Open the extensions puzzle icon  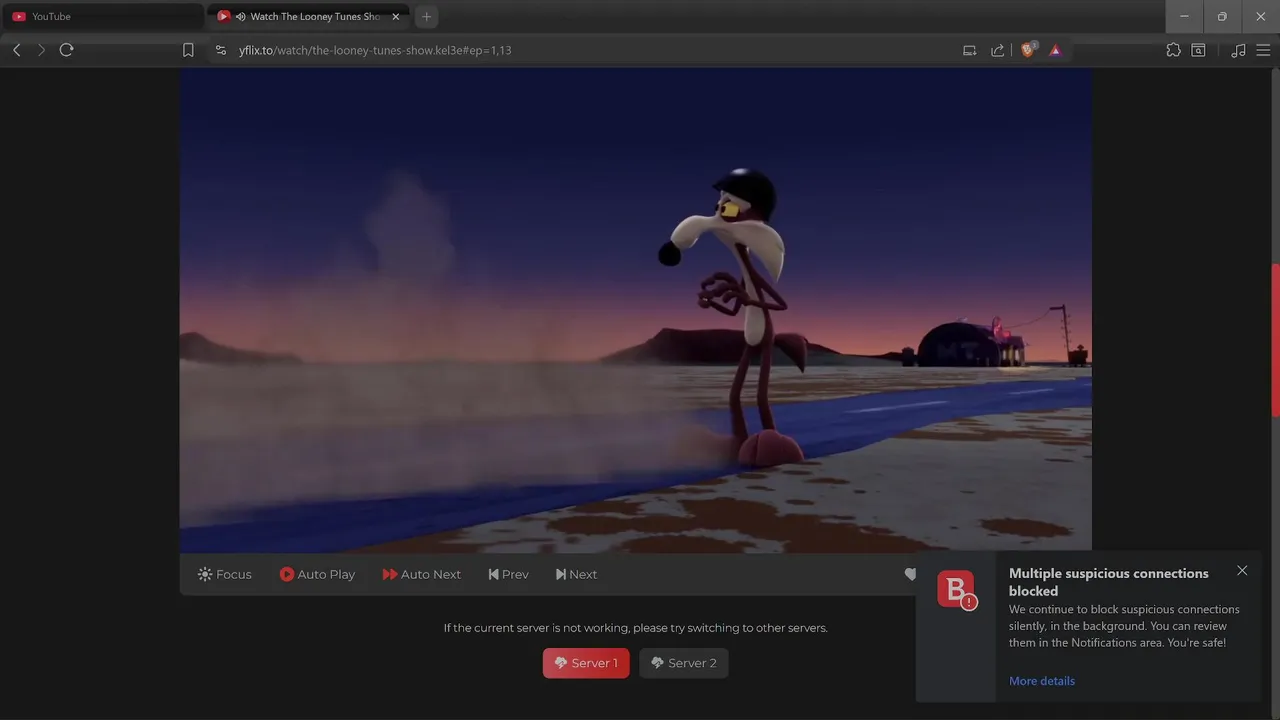(x=1173, y=50)
